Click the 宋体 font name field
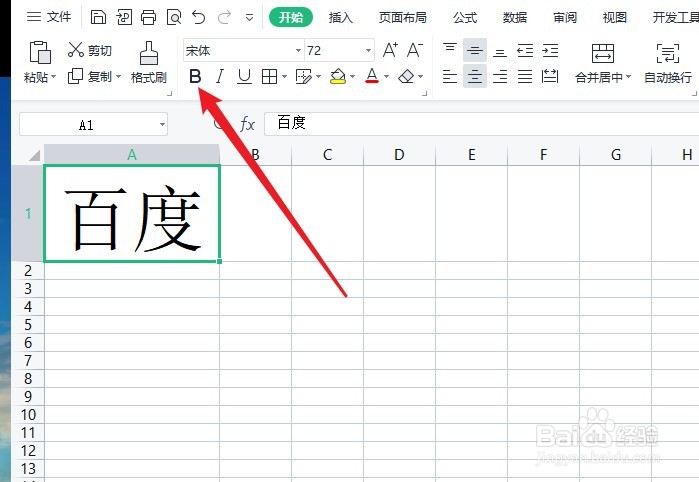The height and width of the screenshot is (482, 699). pos(239,50)
